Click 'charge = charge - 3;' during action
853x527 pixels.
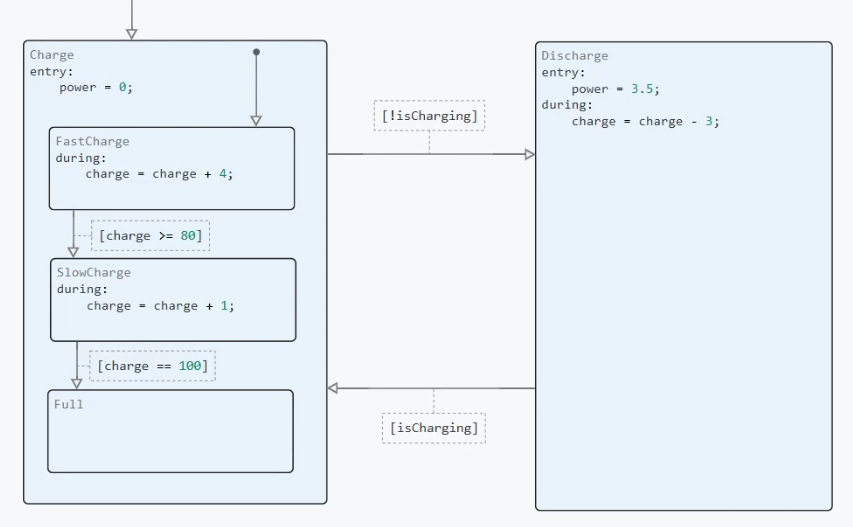point(645,121)
